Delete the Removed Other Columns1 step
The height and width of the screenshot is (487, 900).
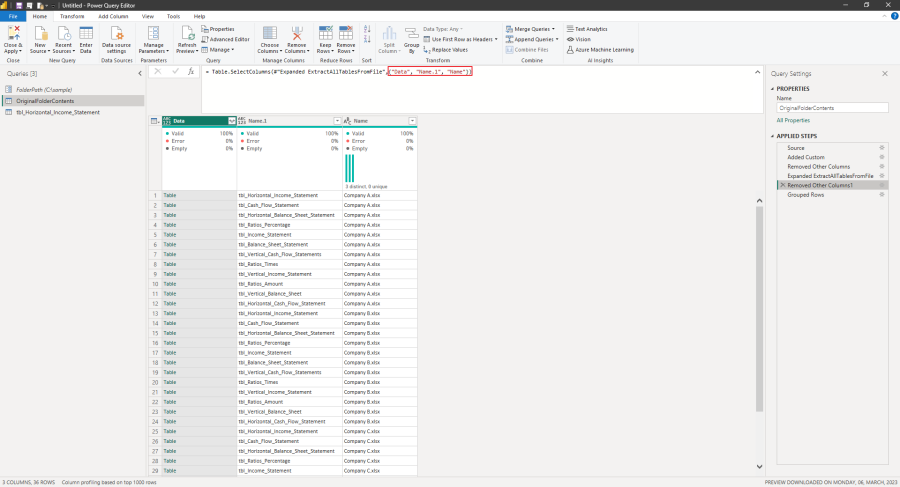pyautogui.click(x=783, y=185)
